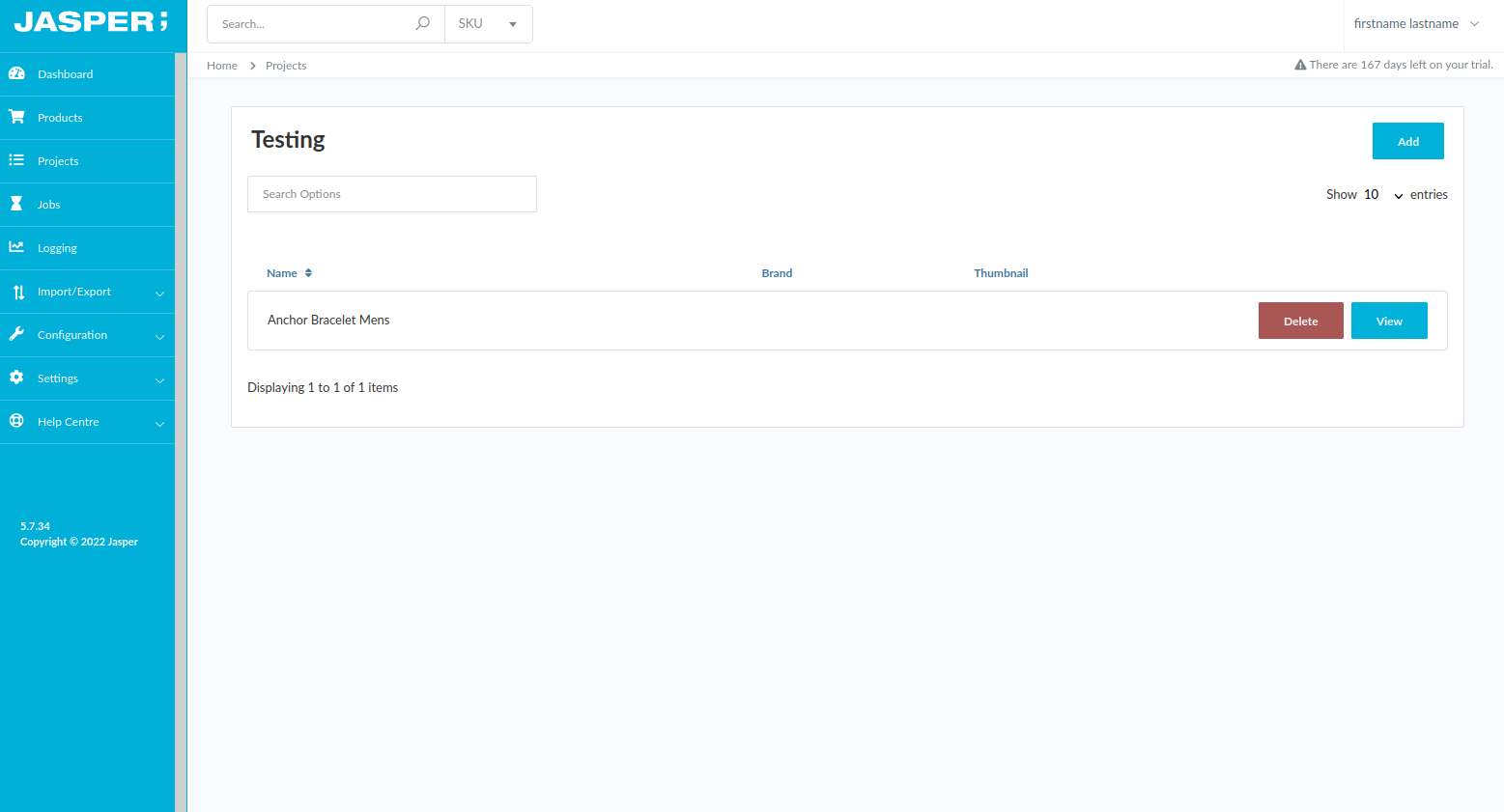Click the magnifier search icon

422,24
